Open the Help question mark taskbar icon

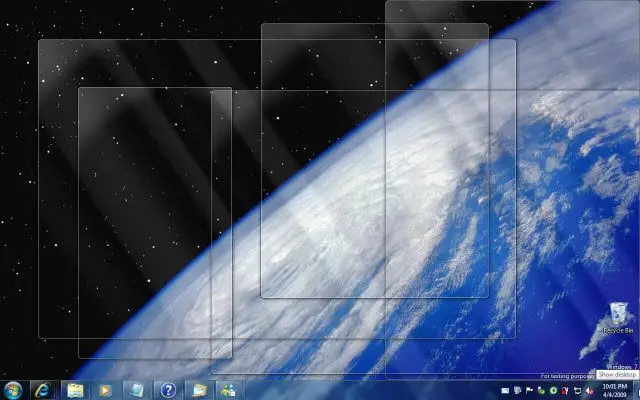point(168,391)
